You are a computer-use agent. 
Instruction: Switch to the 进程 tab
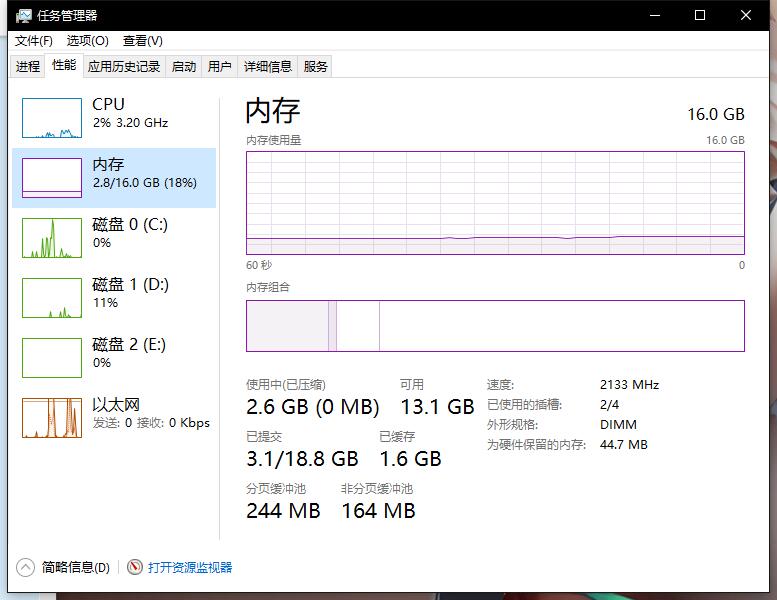pyautogui.click(x=28, y=67)
